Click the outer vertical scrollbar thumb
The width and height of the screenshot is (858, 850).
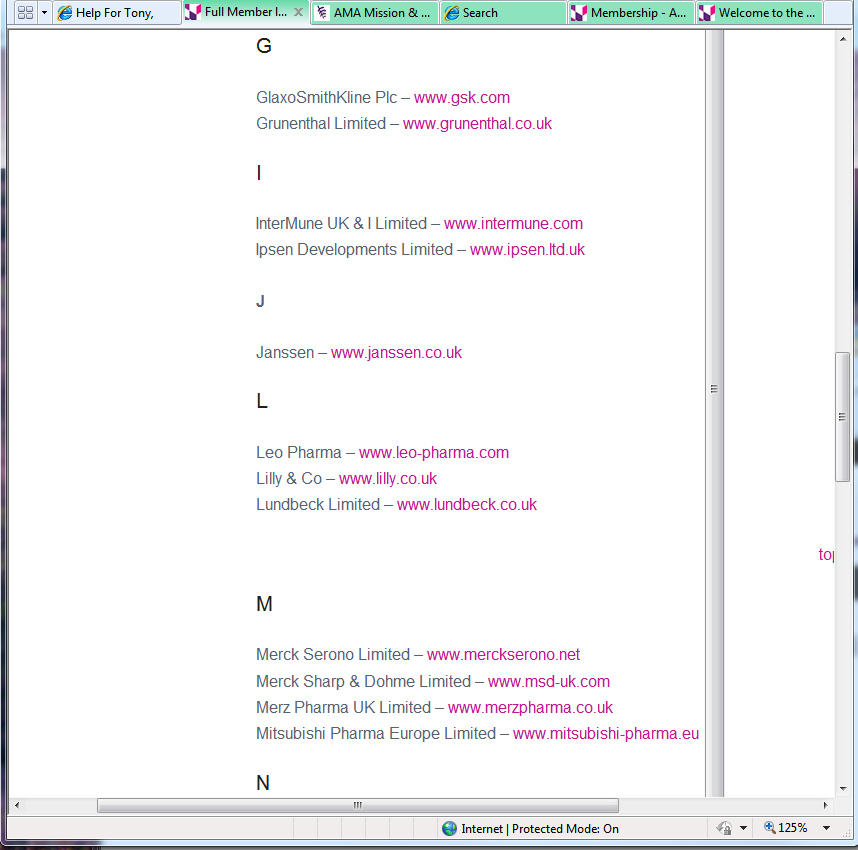click(843, 417)
